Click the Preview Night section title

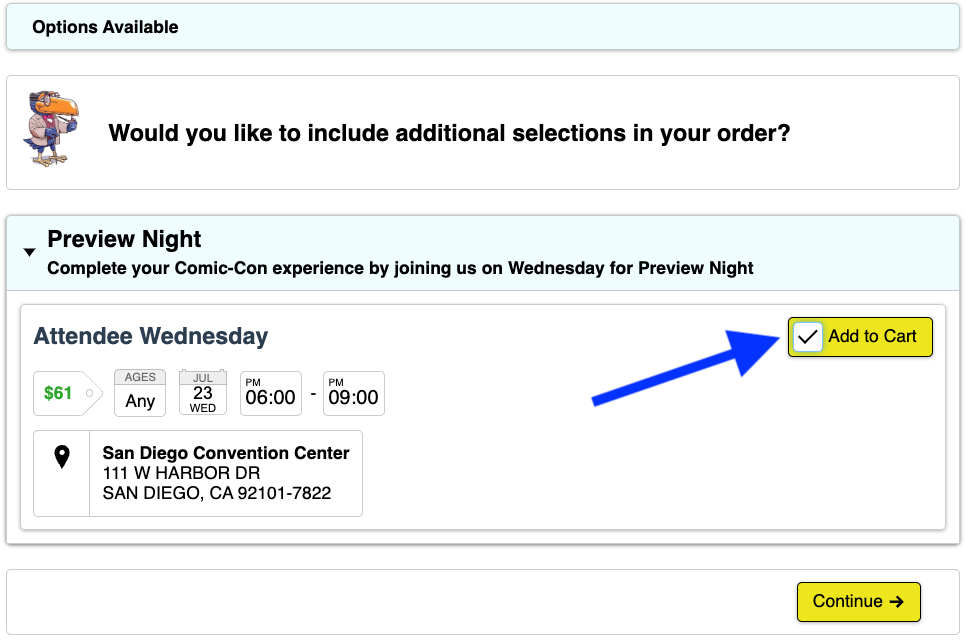pyautogui.click(x=124, y=240)
